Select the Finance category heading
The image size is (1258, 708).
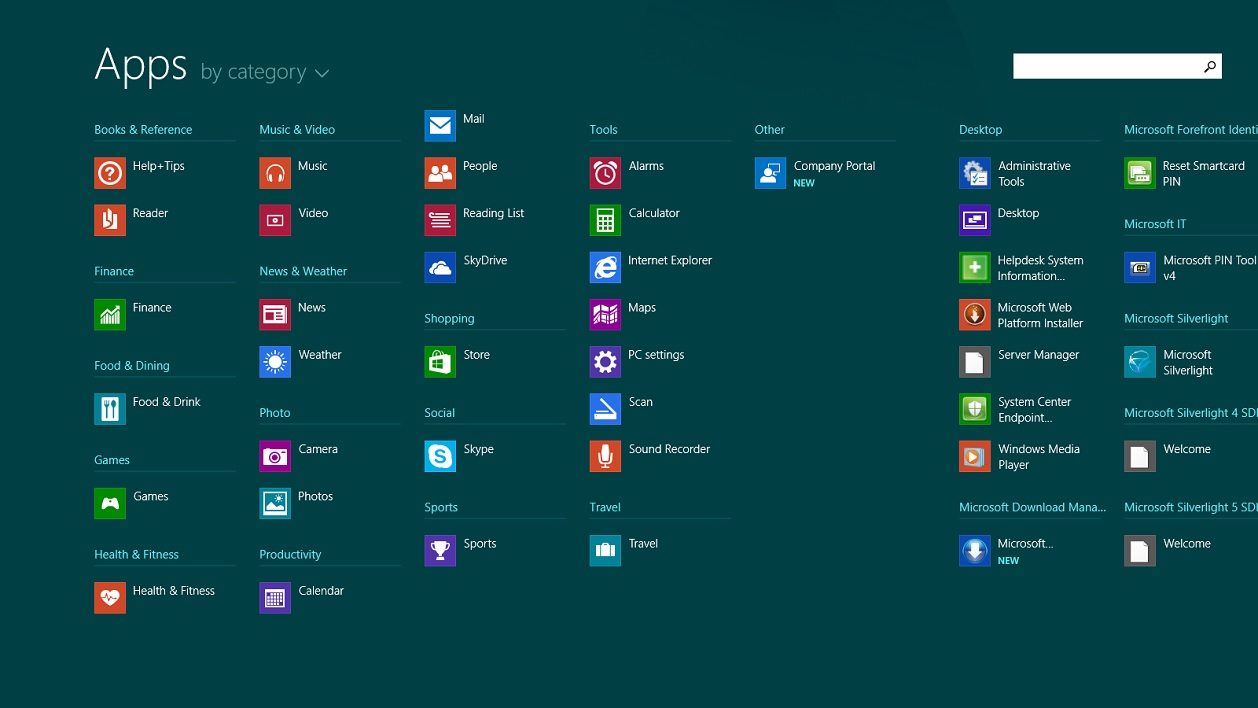pyautogui.click(x=114, y=272)
